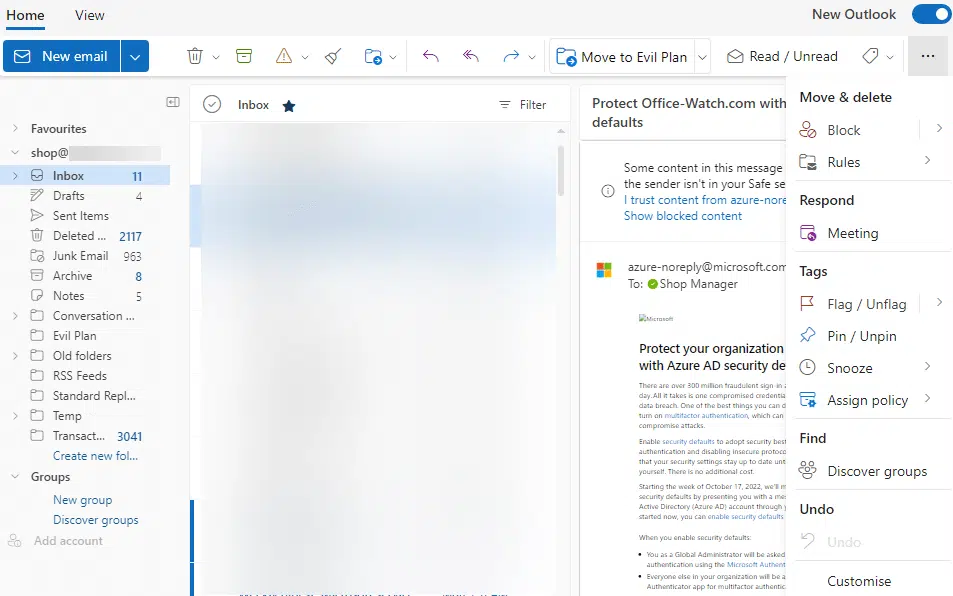Viewport: 953px width, 596px height.
Task: Click the New email button
Action: click(x=61, y=57)
